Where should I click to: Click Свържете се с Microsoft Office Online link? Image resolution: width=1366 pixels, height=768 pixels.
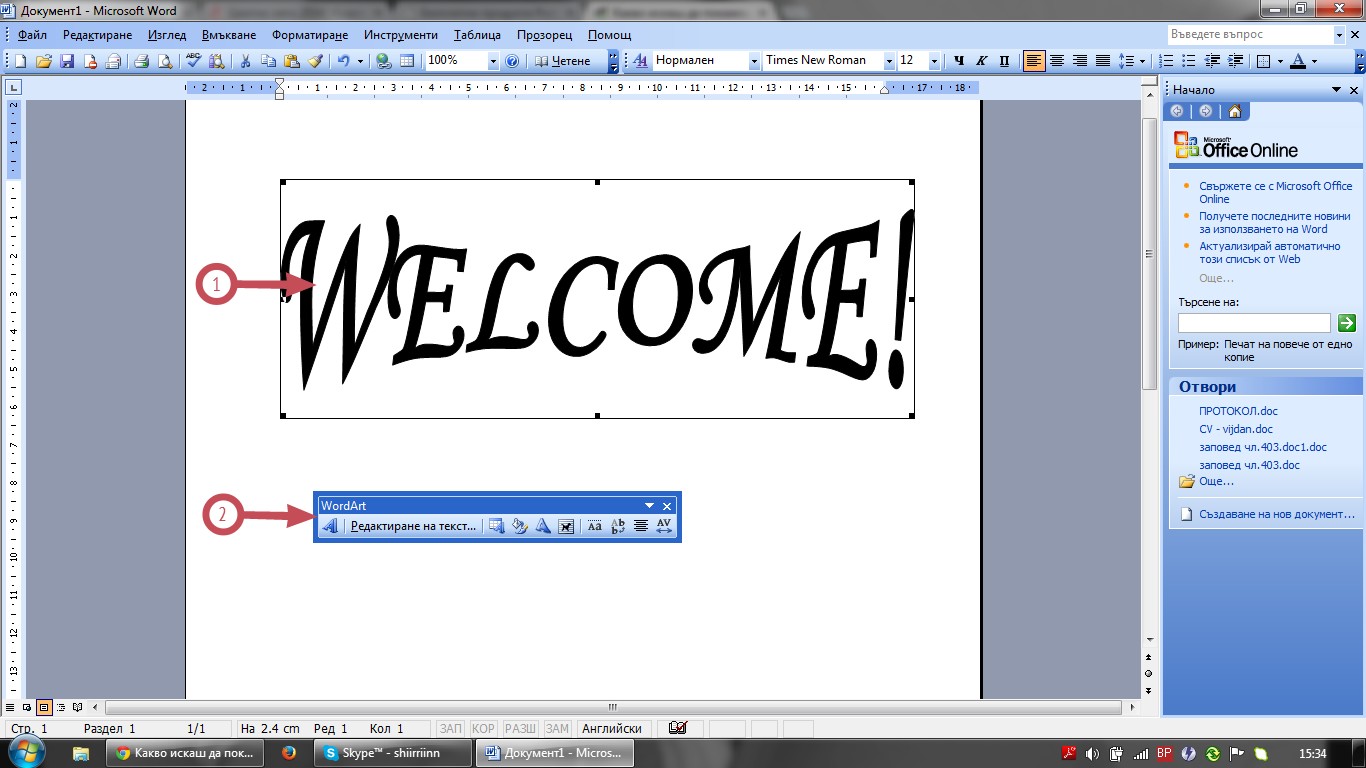coord(1276,192)
